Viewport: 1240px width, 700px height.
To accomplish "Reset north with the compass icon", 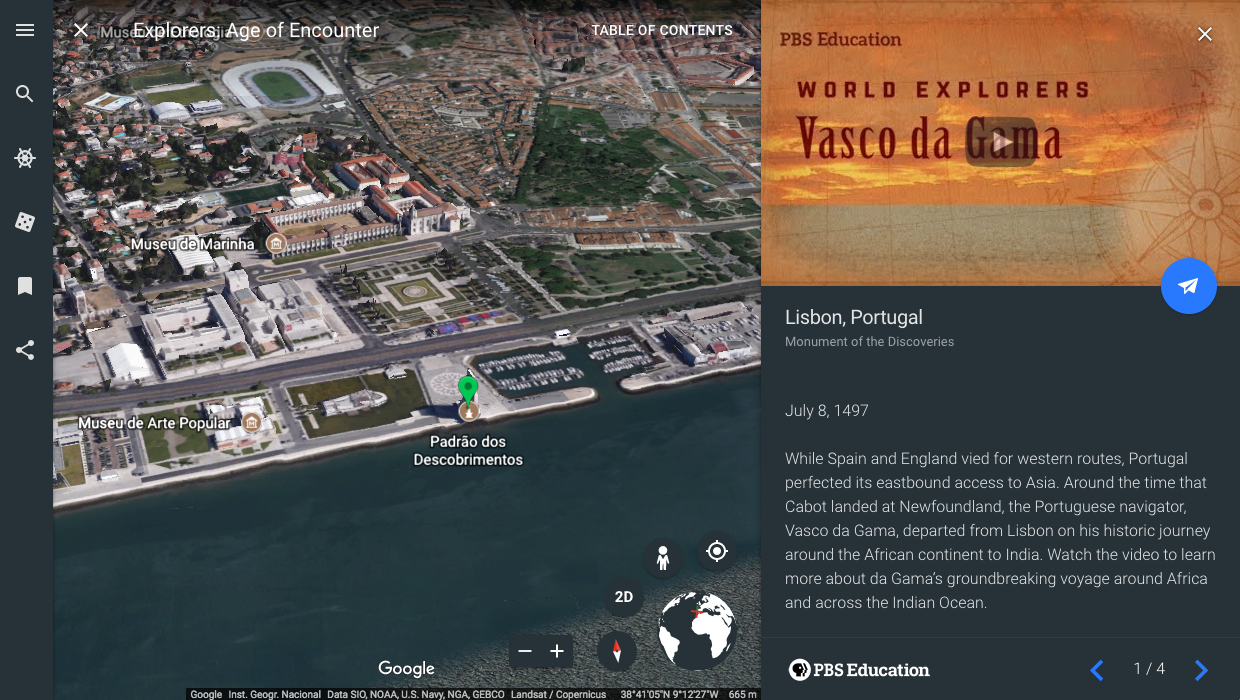I will click(x=618, y=651).
